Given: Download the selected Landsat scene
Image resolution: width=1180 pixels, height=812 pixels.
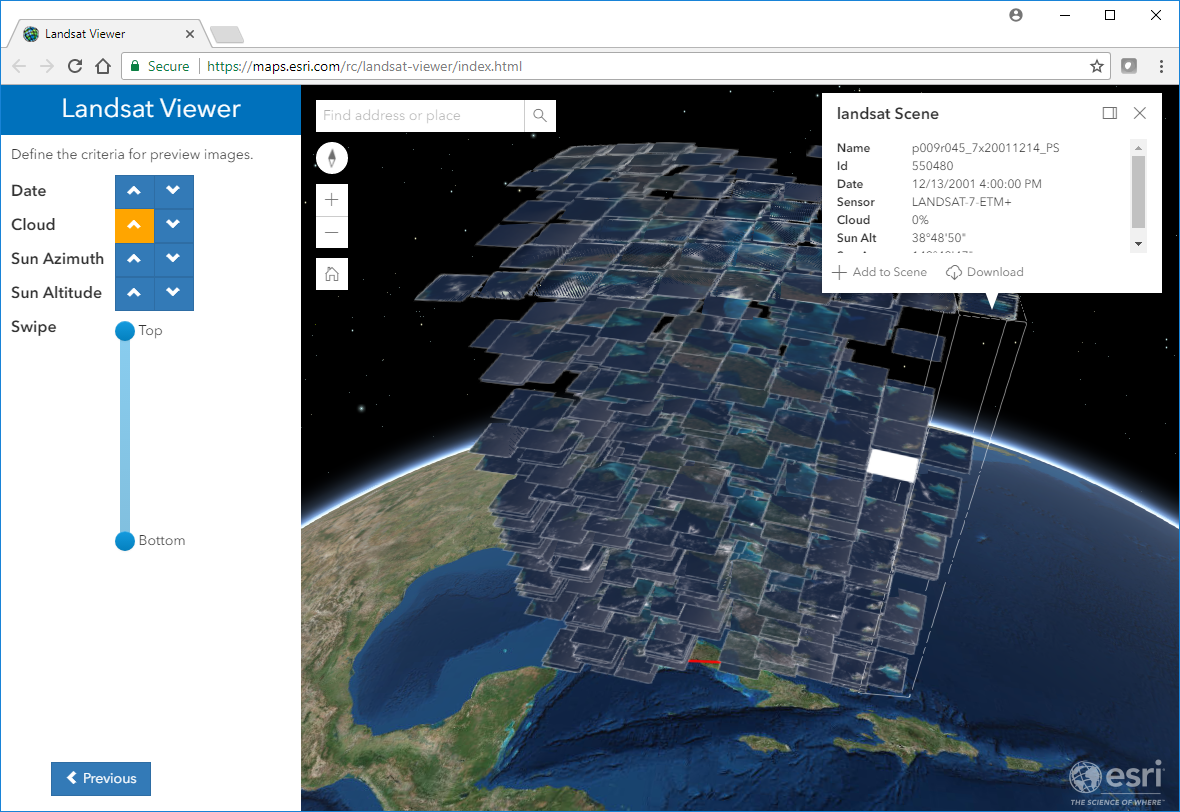Looking at the screenshot, I should (985, 272).
